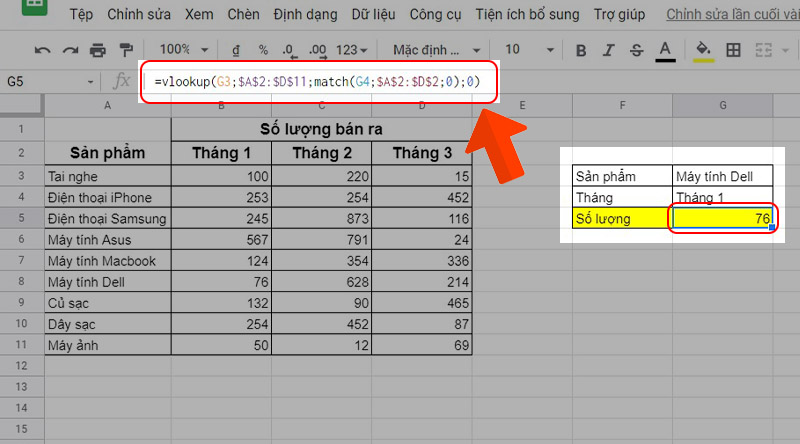800x444 pixels.
Task: Click the Merge cells icon
Action: tap(763, 50)
